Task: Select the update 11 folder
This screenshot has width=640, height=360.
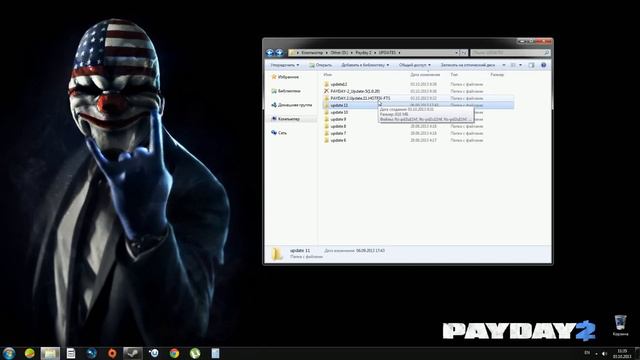Action: click(x=418, y=105)
